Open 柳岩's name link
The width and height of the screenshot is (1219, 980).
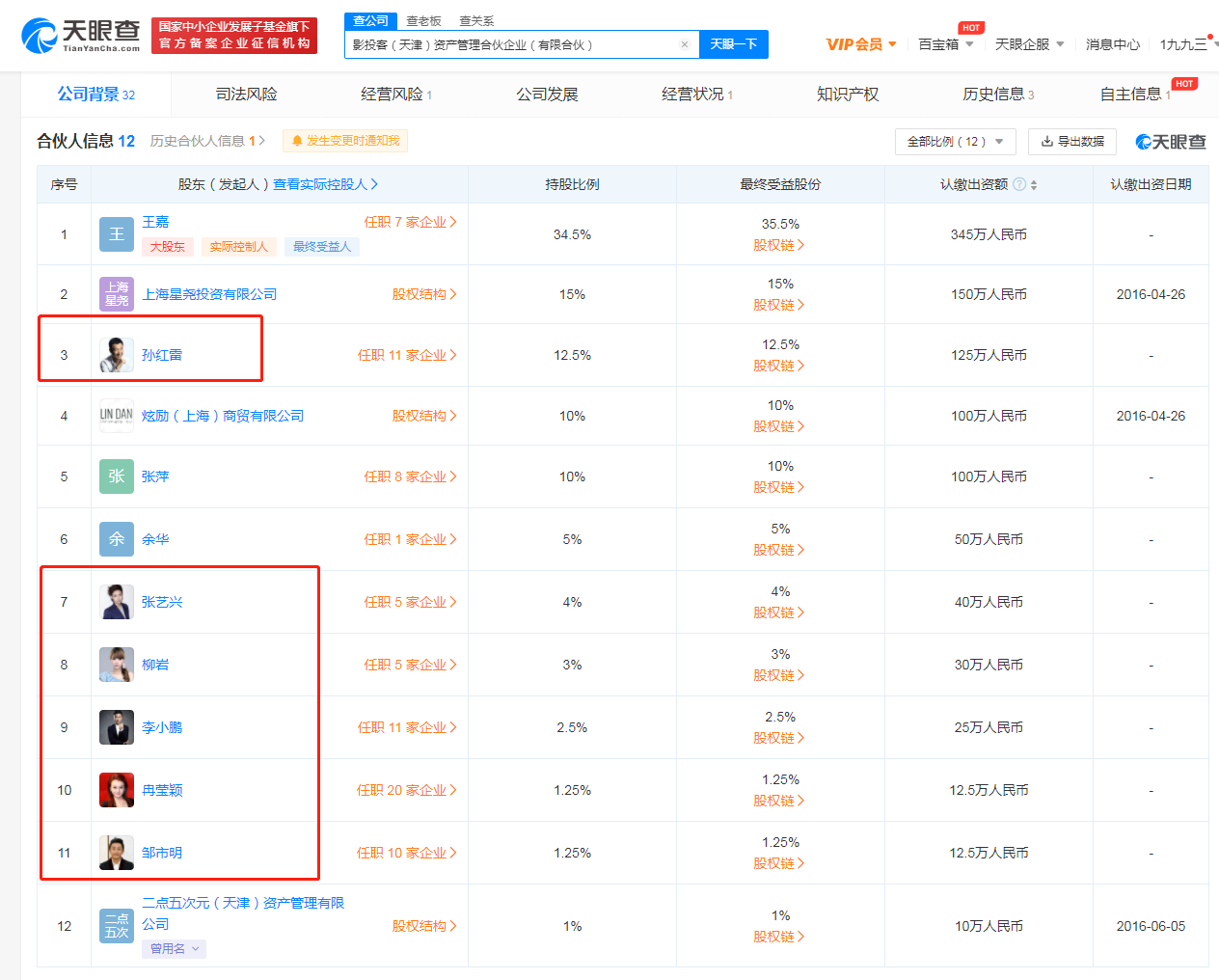[x=155, y=665]
